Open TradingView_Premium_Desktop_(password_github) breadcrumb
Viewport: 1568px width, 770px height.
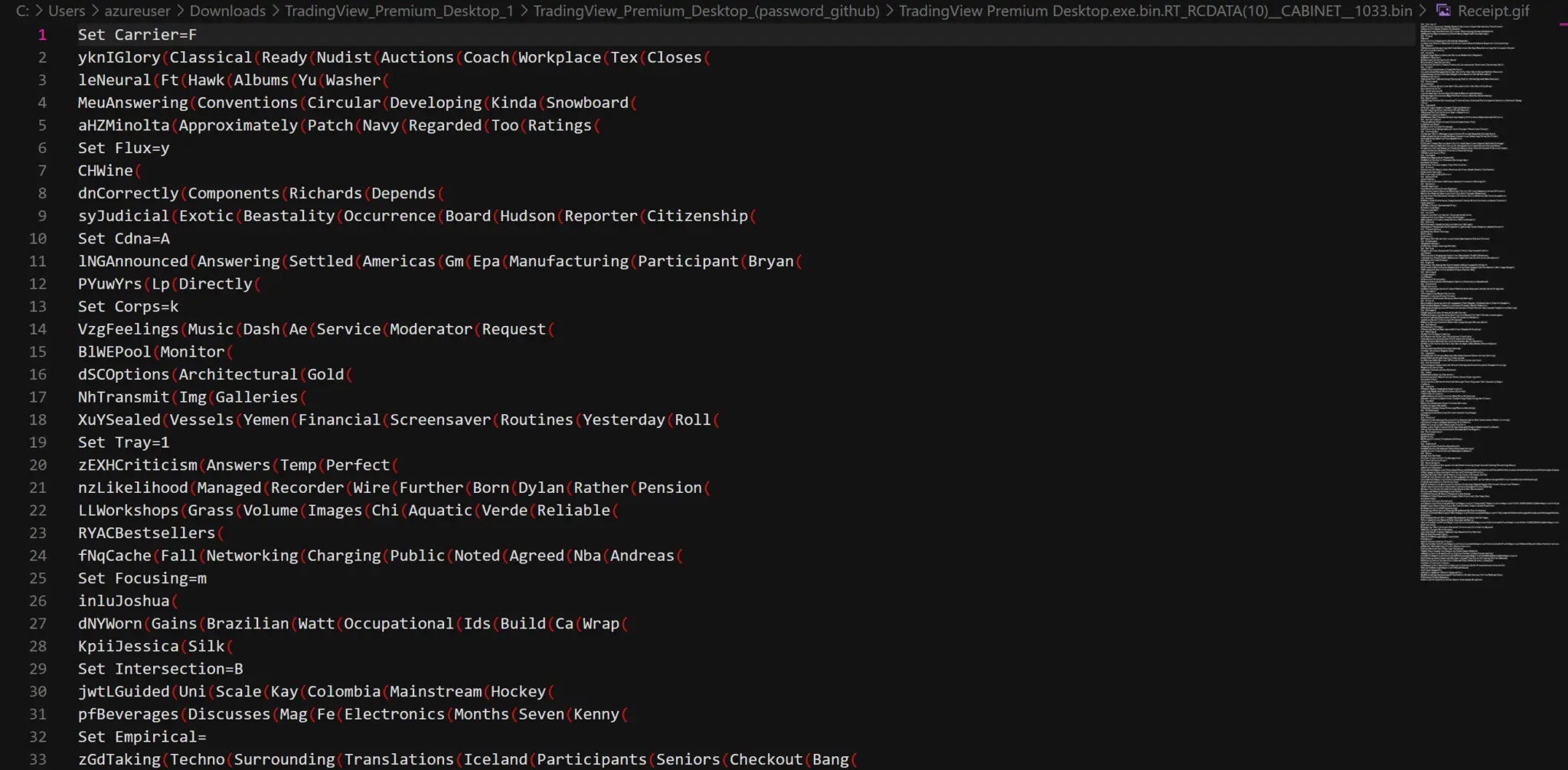coord(706,11)
